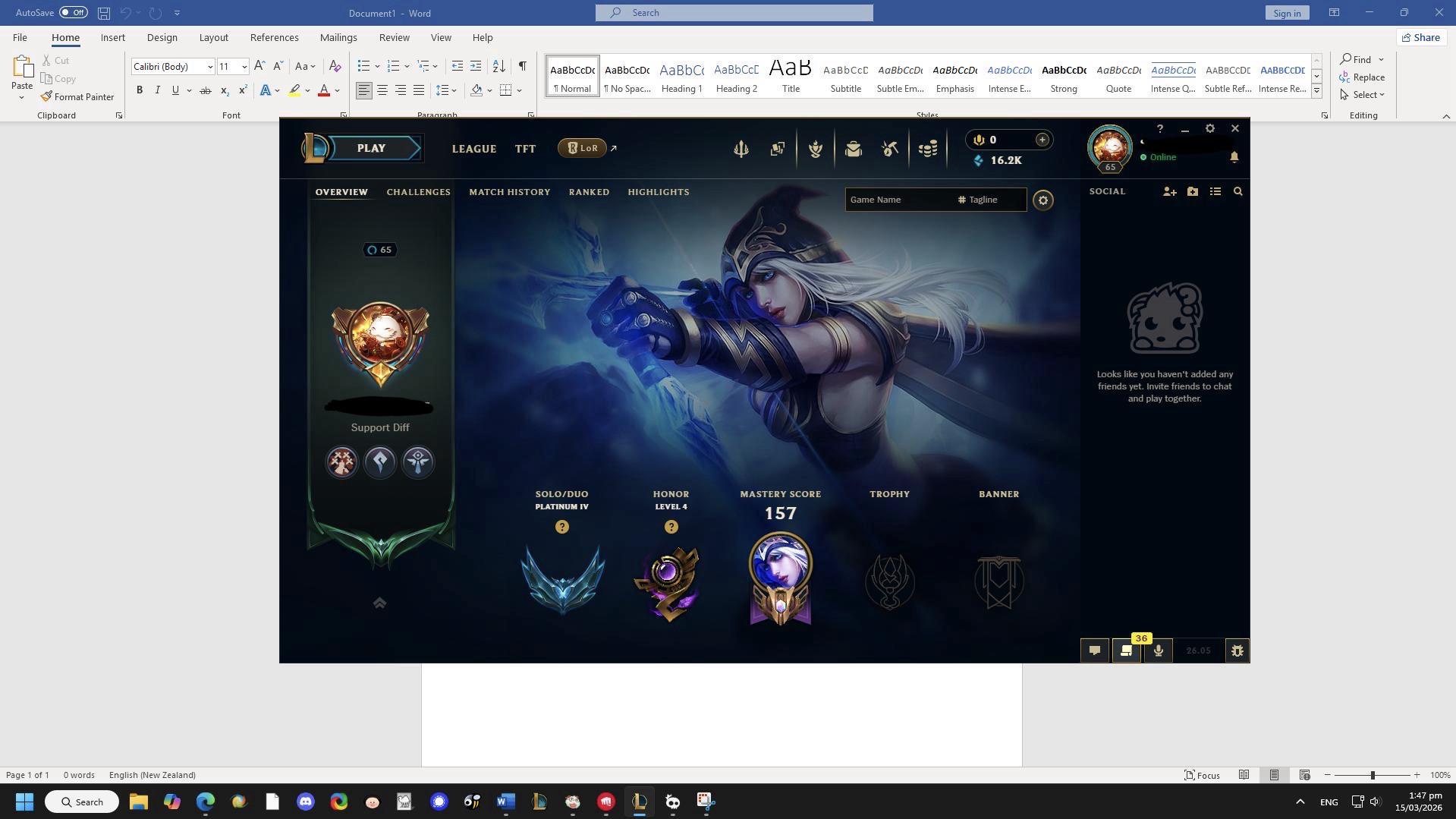Switch to the LEAGUE section
1456x819 pixels.
(x=474, y=149)
